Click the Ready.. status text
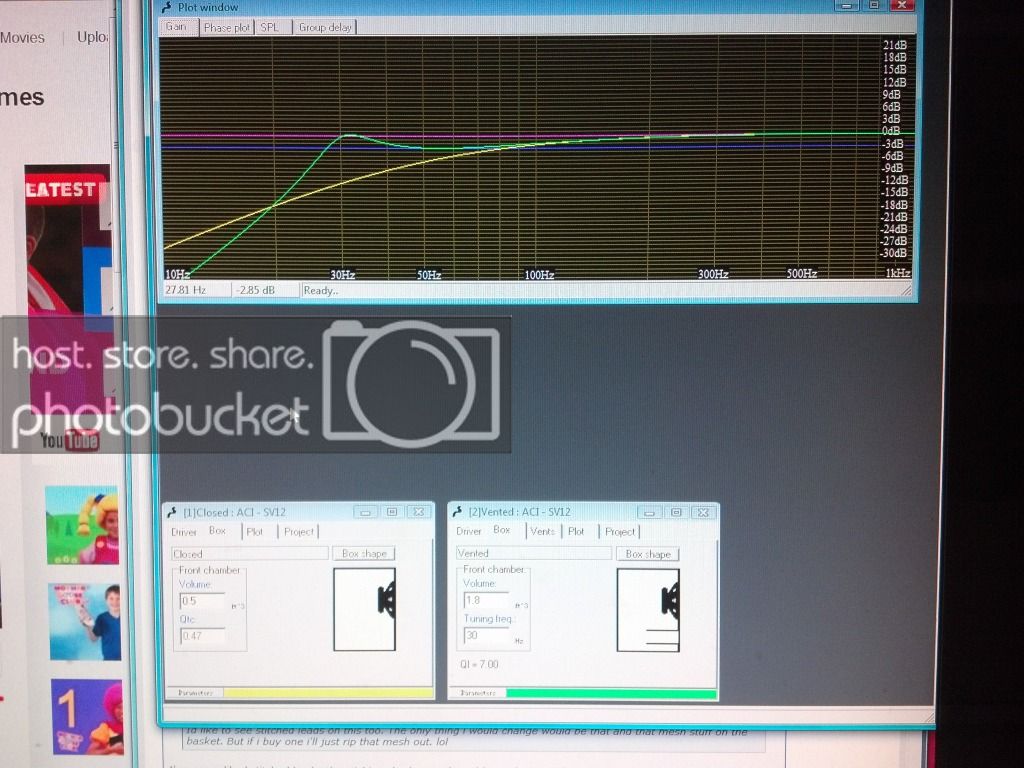1024x768 pixels. coord(319,291)
